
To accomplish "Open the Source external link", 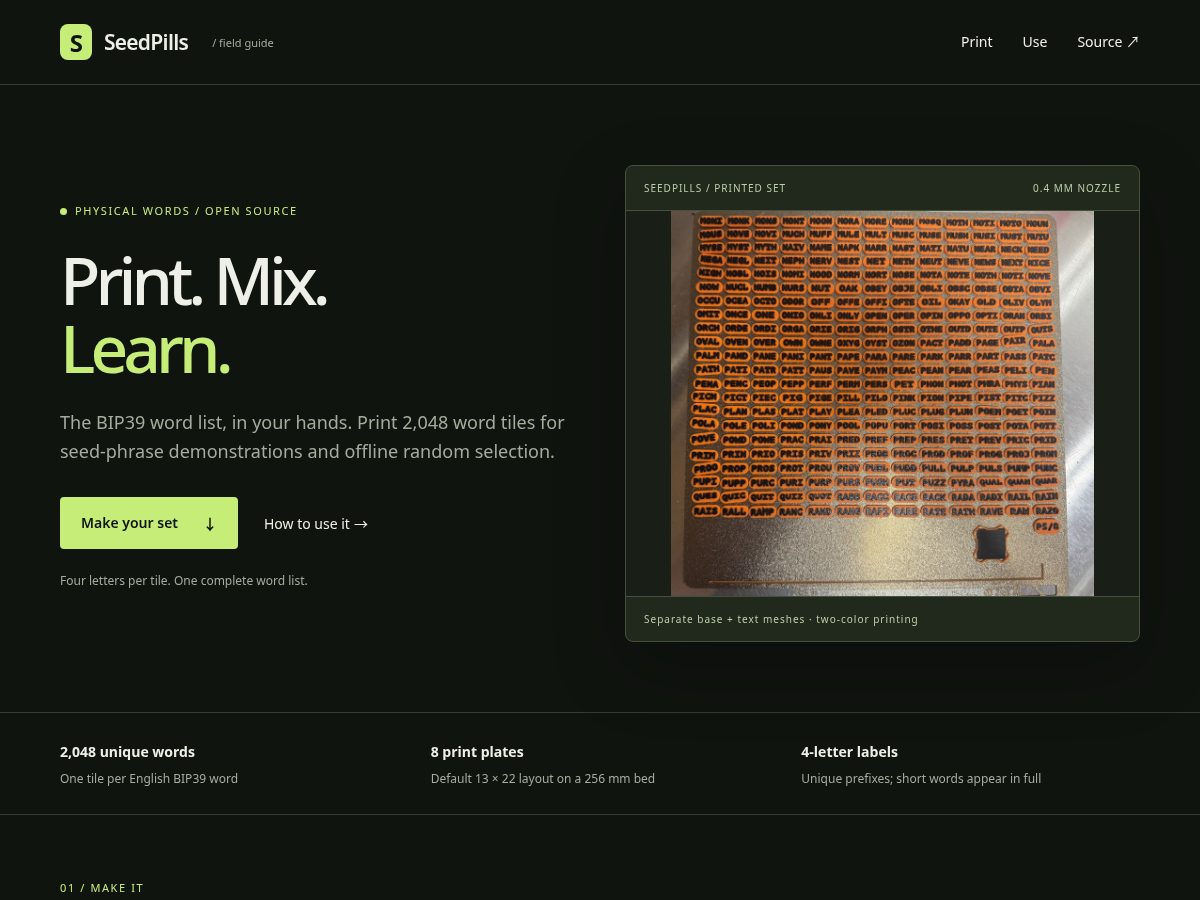I will pos(1108,42).
